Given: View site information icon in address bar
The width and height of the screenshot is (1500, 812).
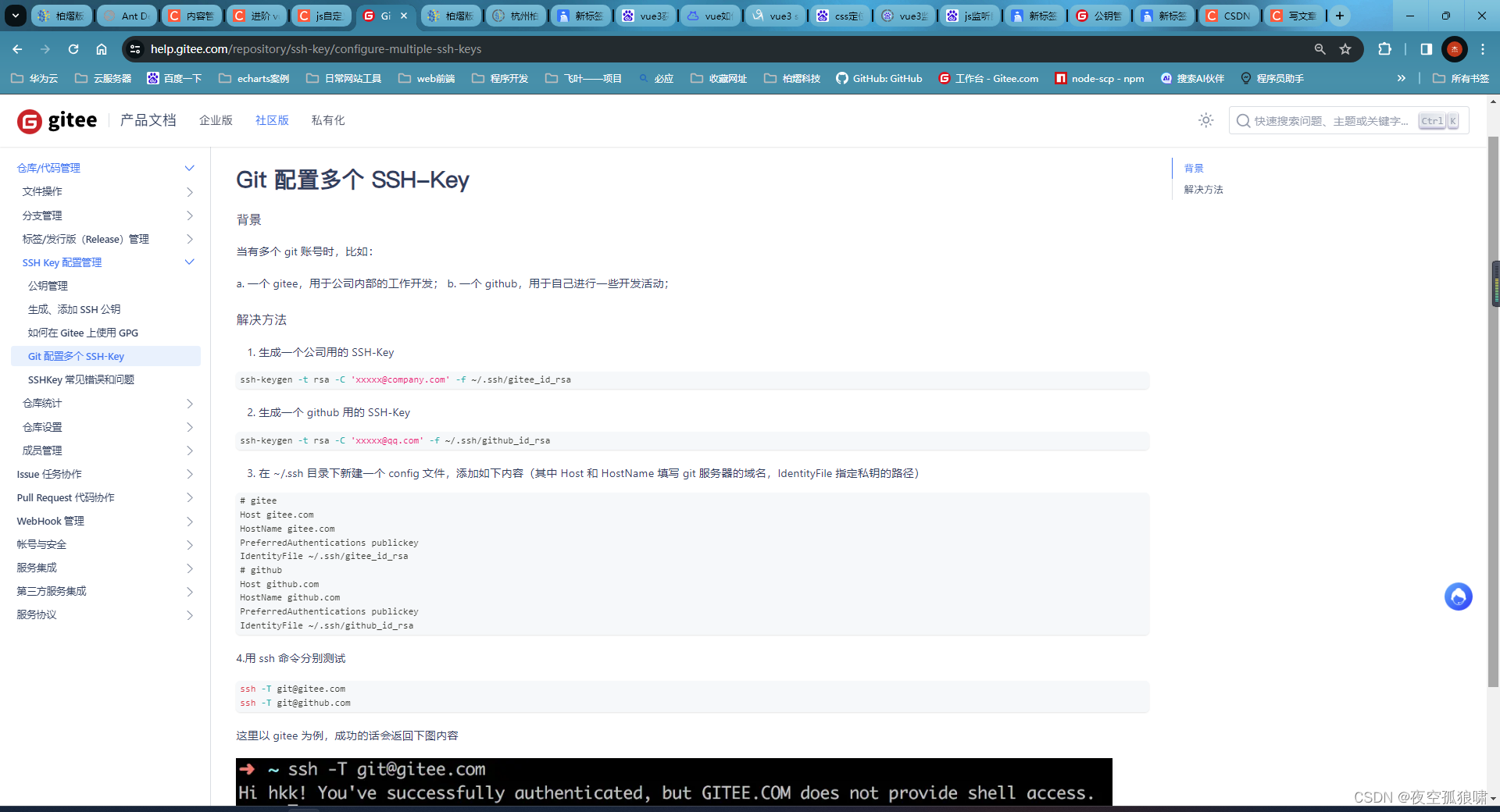Looking at the screenshot, I should click(x=135, y=49).
